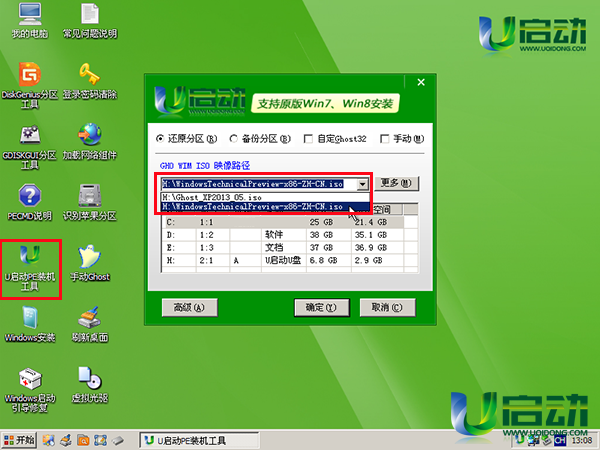Click the gray drive quick launch icon
The width and height of the screenshot is (600, 450).
[x=118, y=440]
